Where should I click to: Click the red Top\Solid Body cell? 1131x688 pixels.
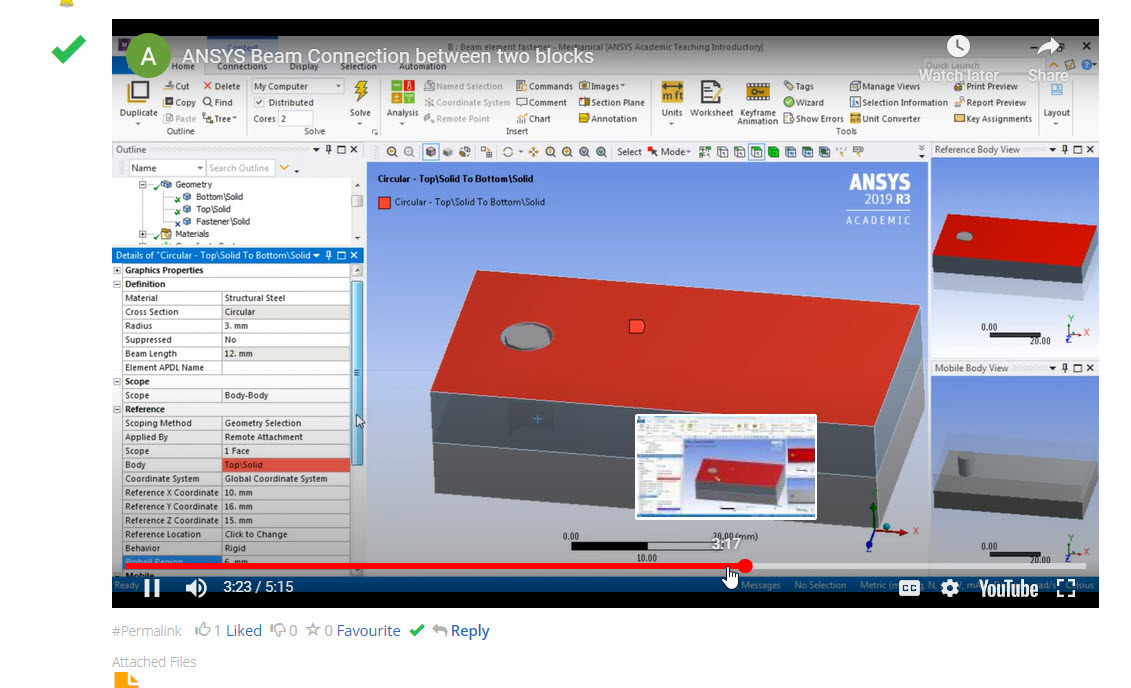coord(286,465)
